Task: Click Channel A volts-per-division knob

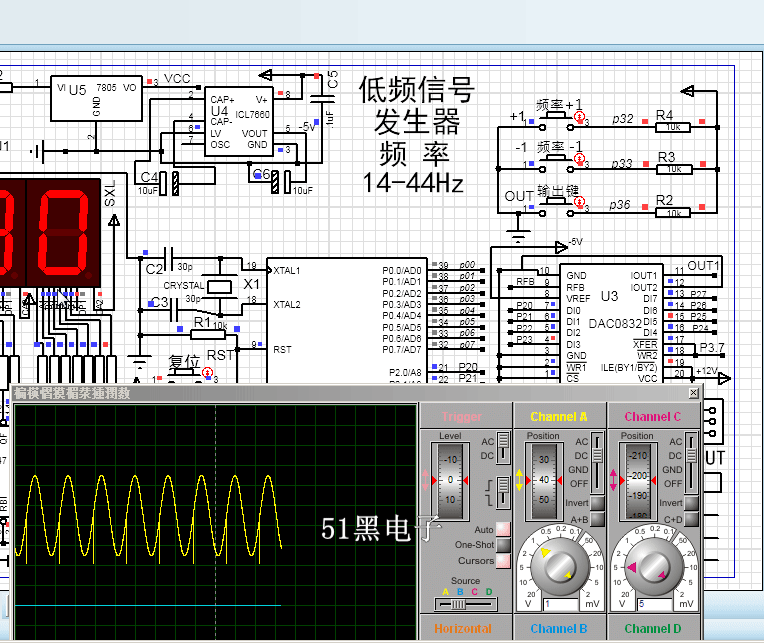Action: (560, 567)
